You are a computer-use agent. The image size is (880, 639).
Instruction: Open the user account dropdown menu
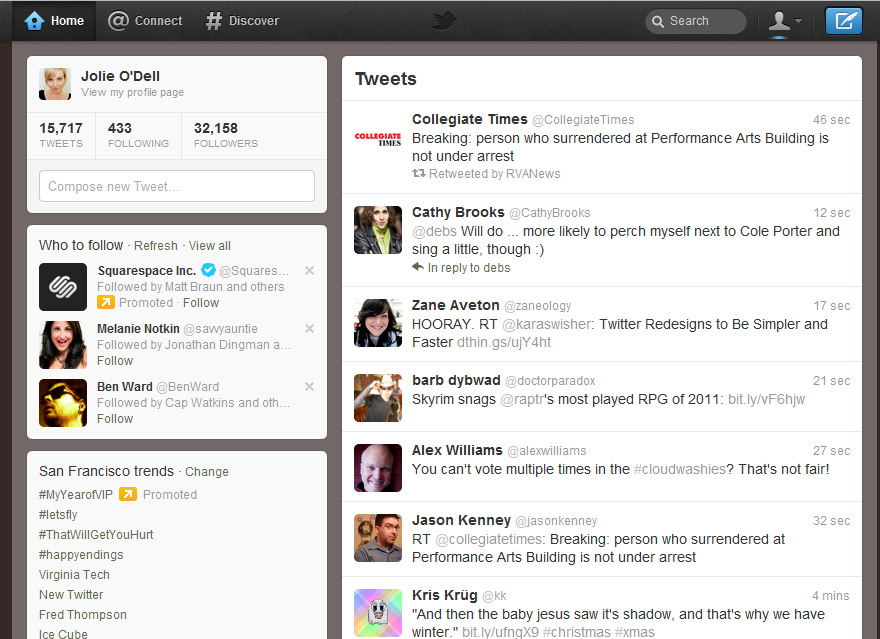(x=785, y=21)
